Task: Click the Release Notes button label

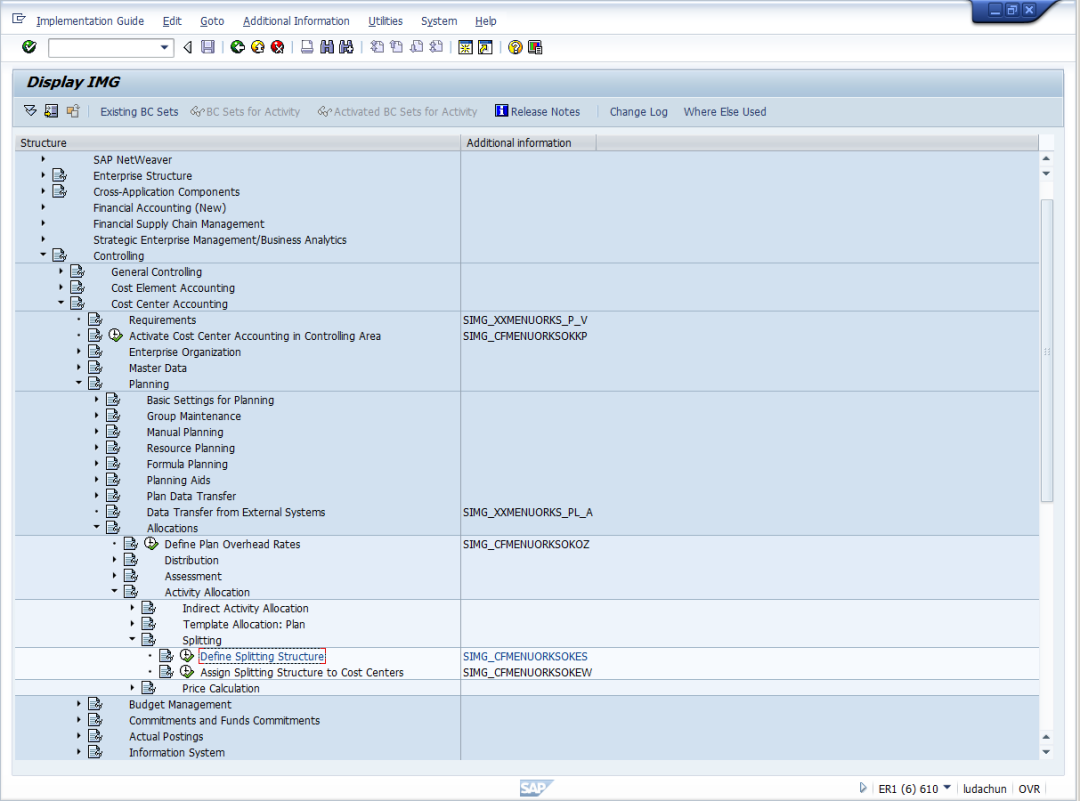Action: pyautogui.click(x=546, y=112)
